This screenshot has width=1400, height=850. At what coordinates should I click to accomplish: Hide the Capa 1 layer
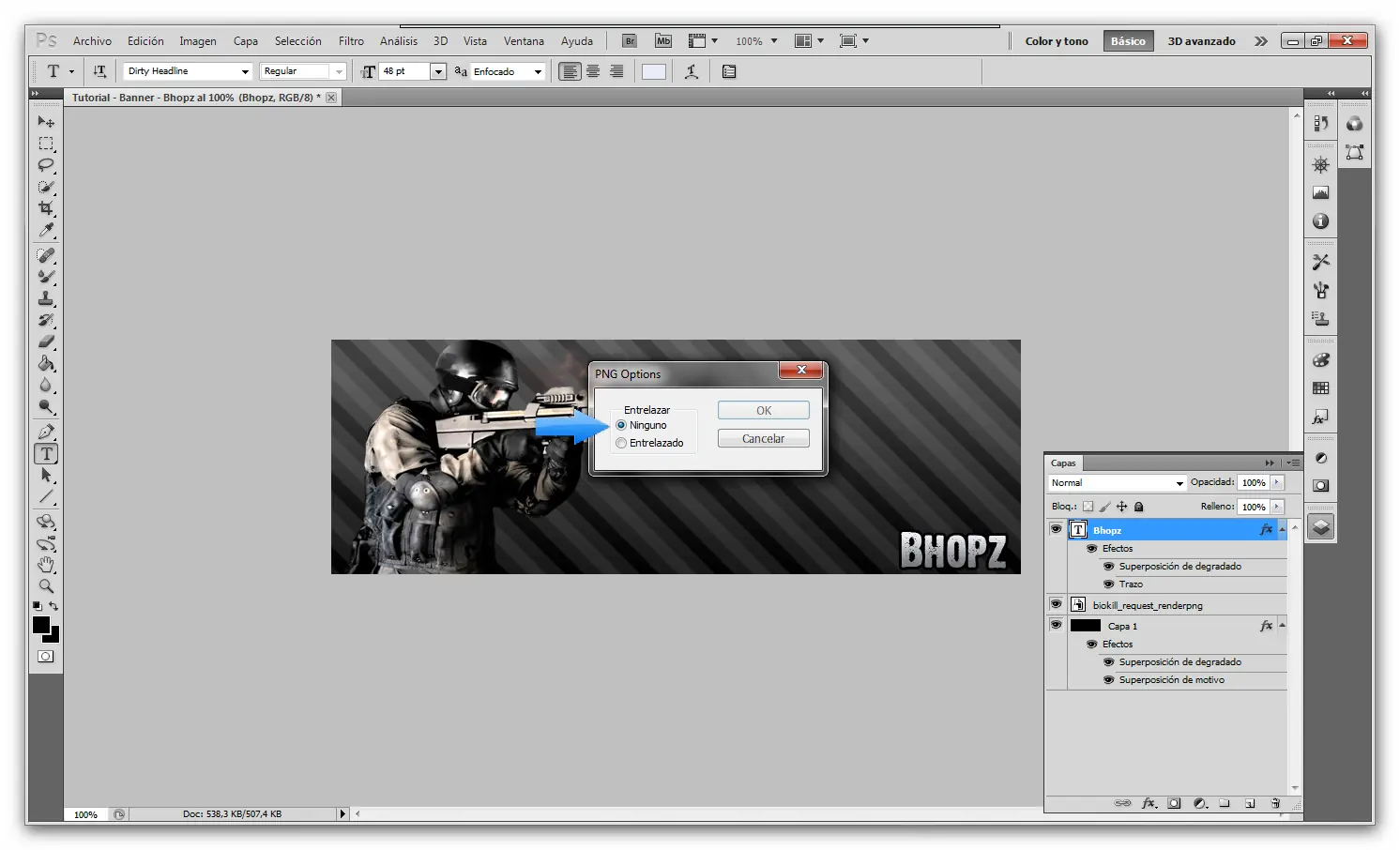point(1057,625)
